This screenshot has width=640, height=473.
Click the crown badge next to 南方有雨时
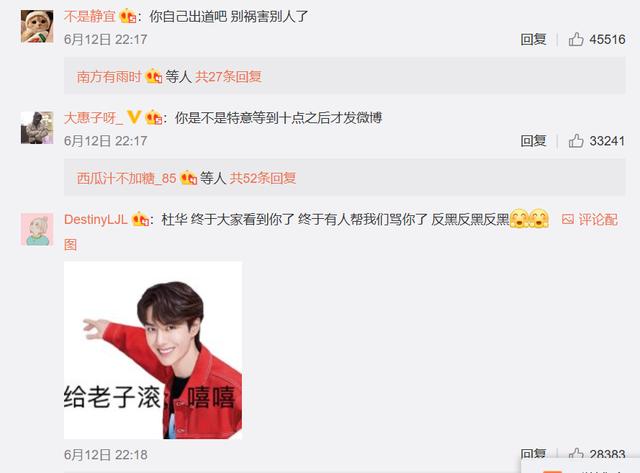(x=154, y=76)
